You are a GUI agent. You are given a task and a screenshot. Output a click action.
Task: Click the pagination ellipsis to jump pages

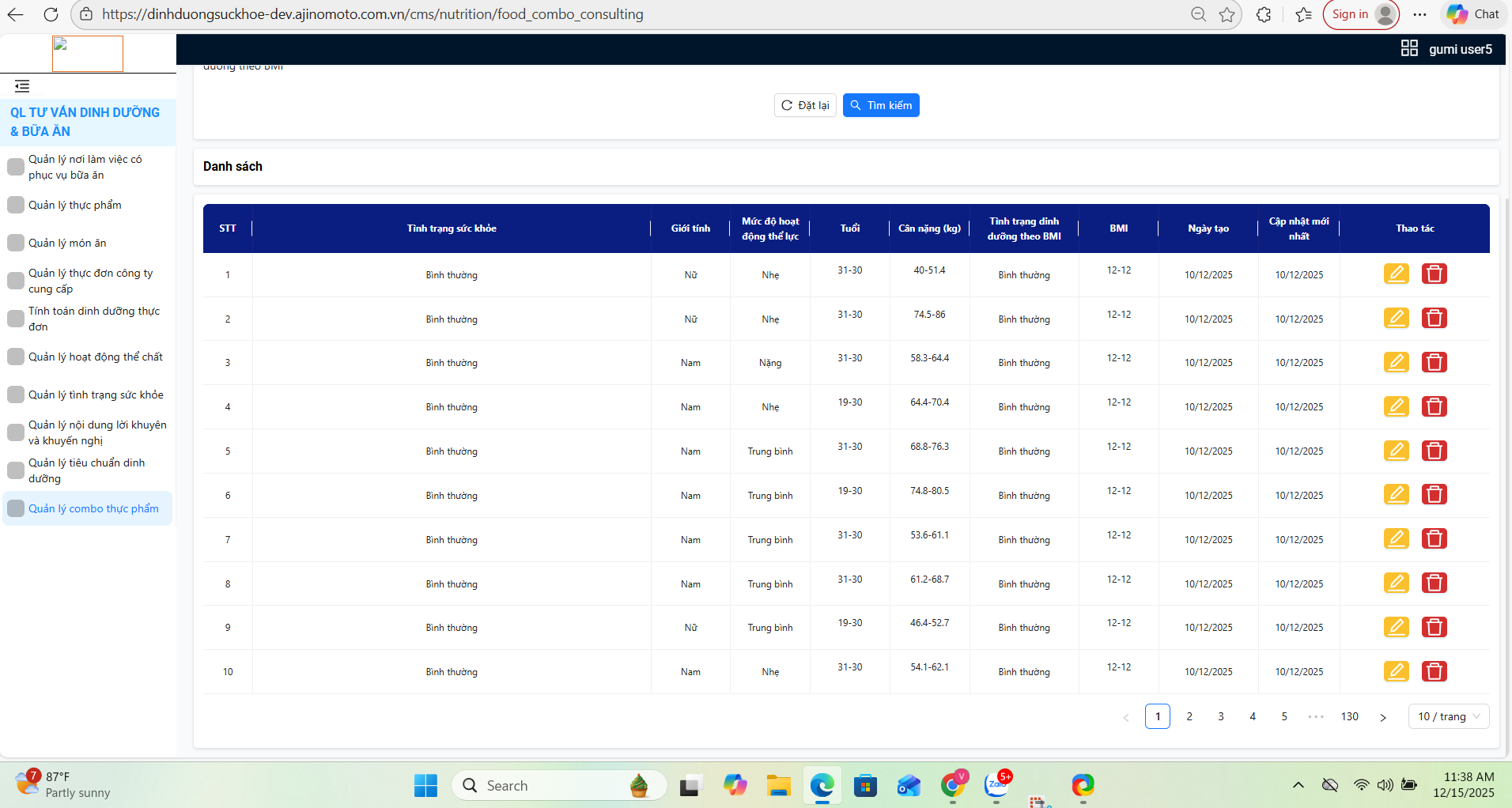[1316, 716]
